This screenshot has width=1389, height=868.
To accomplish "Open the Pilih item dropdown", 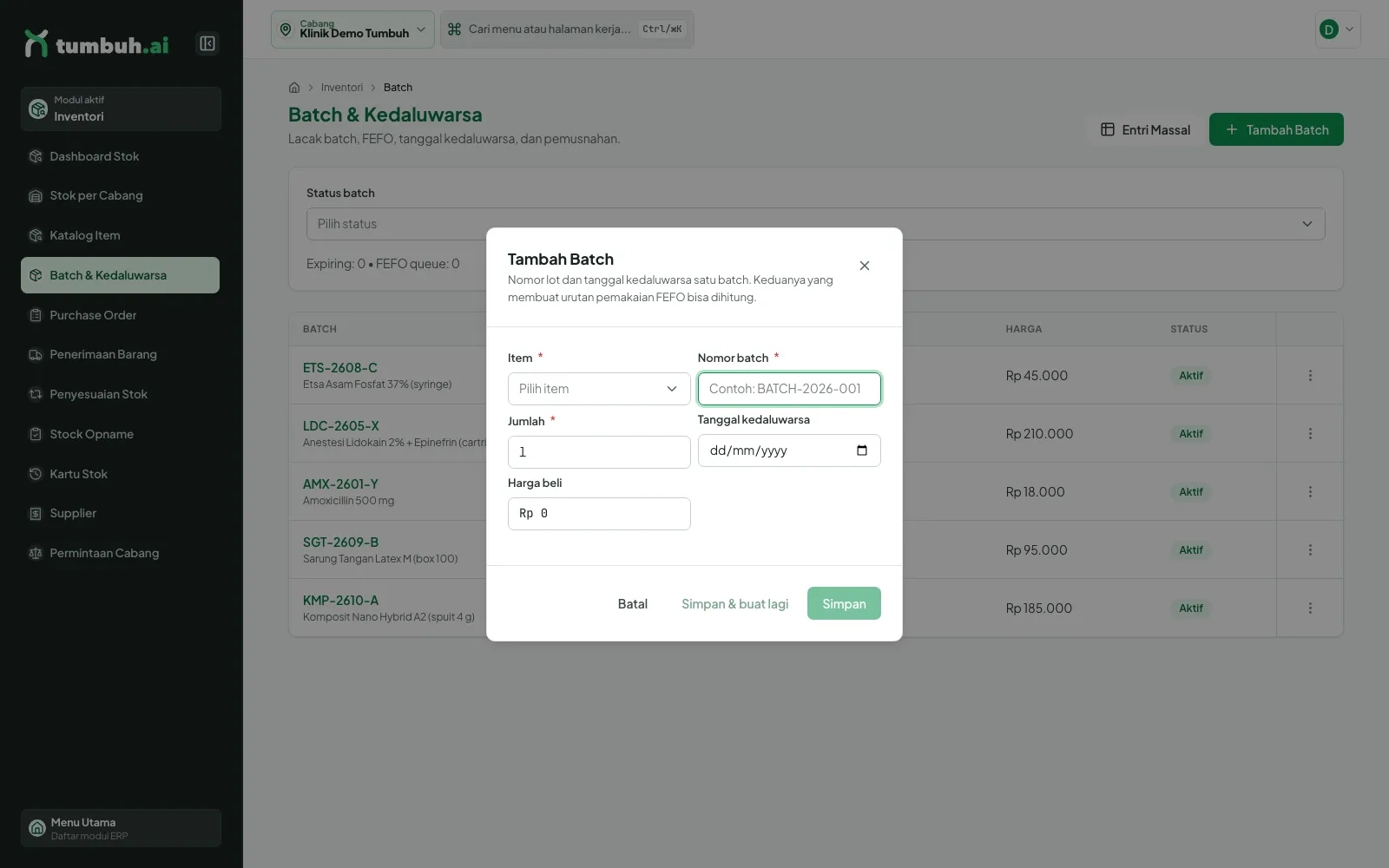I will pos(599,389).
